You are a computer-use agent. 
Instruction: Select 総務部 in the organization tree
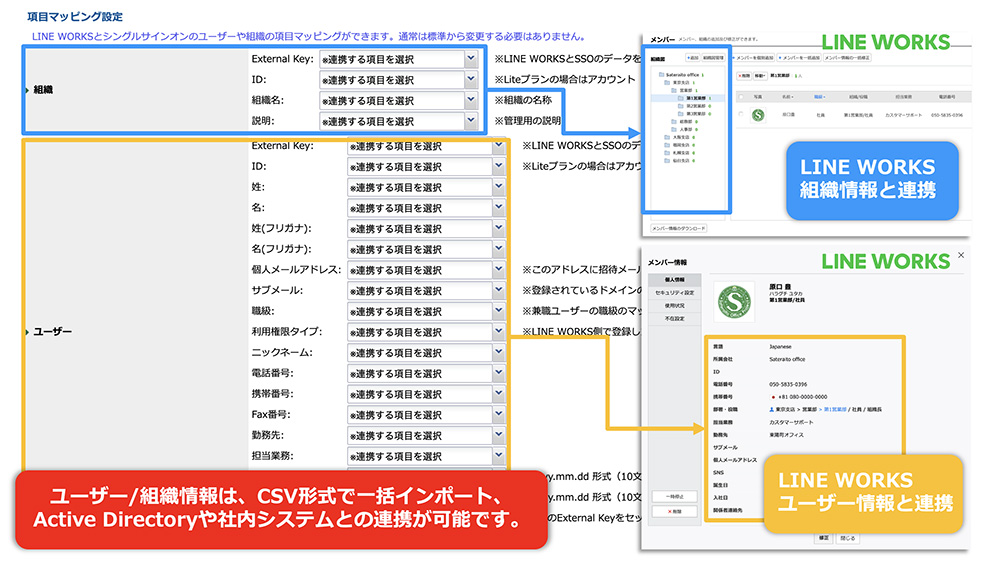click(686, 121)
